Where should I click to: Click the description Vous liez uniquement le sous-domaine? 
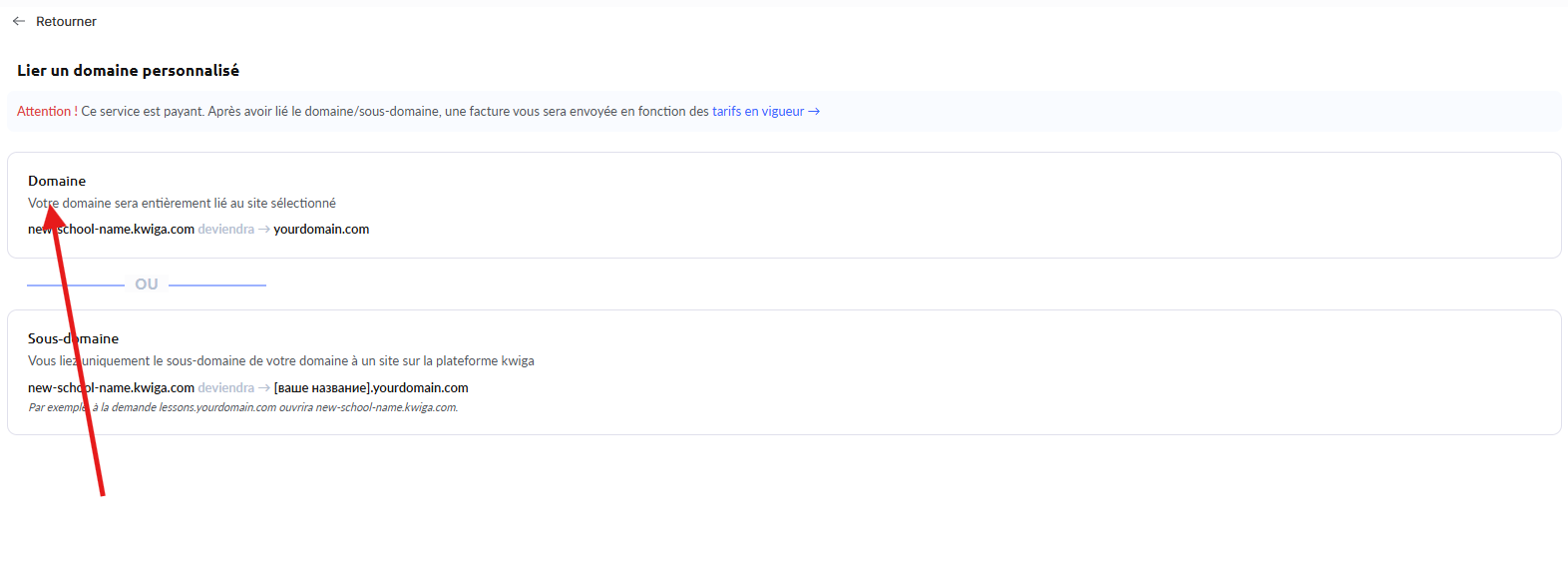click(281, 361)
